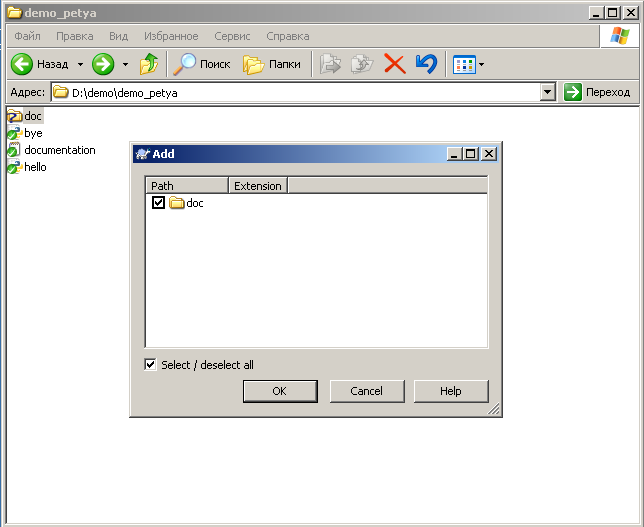Maximize the Add dialog window

point(471,154)
